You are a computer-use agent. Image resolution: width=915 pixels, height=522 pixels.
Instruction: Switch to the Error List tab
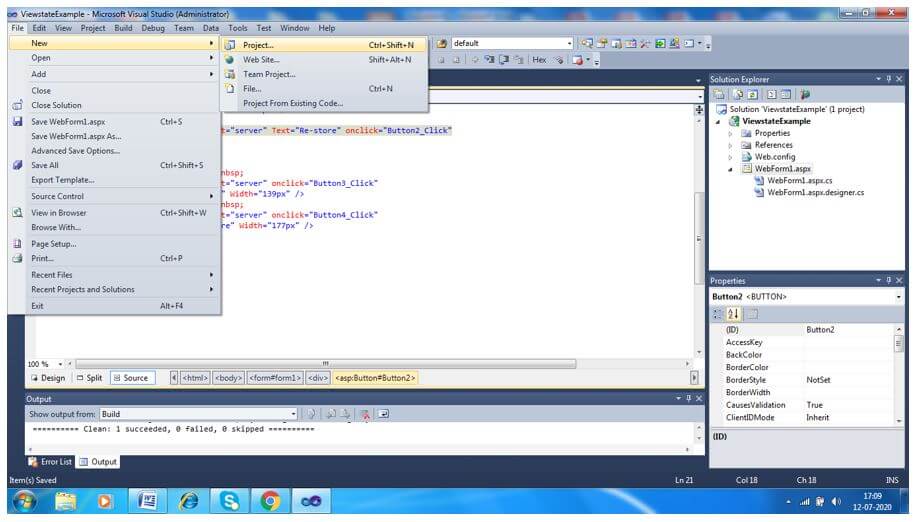click(50, 462)
